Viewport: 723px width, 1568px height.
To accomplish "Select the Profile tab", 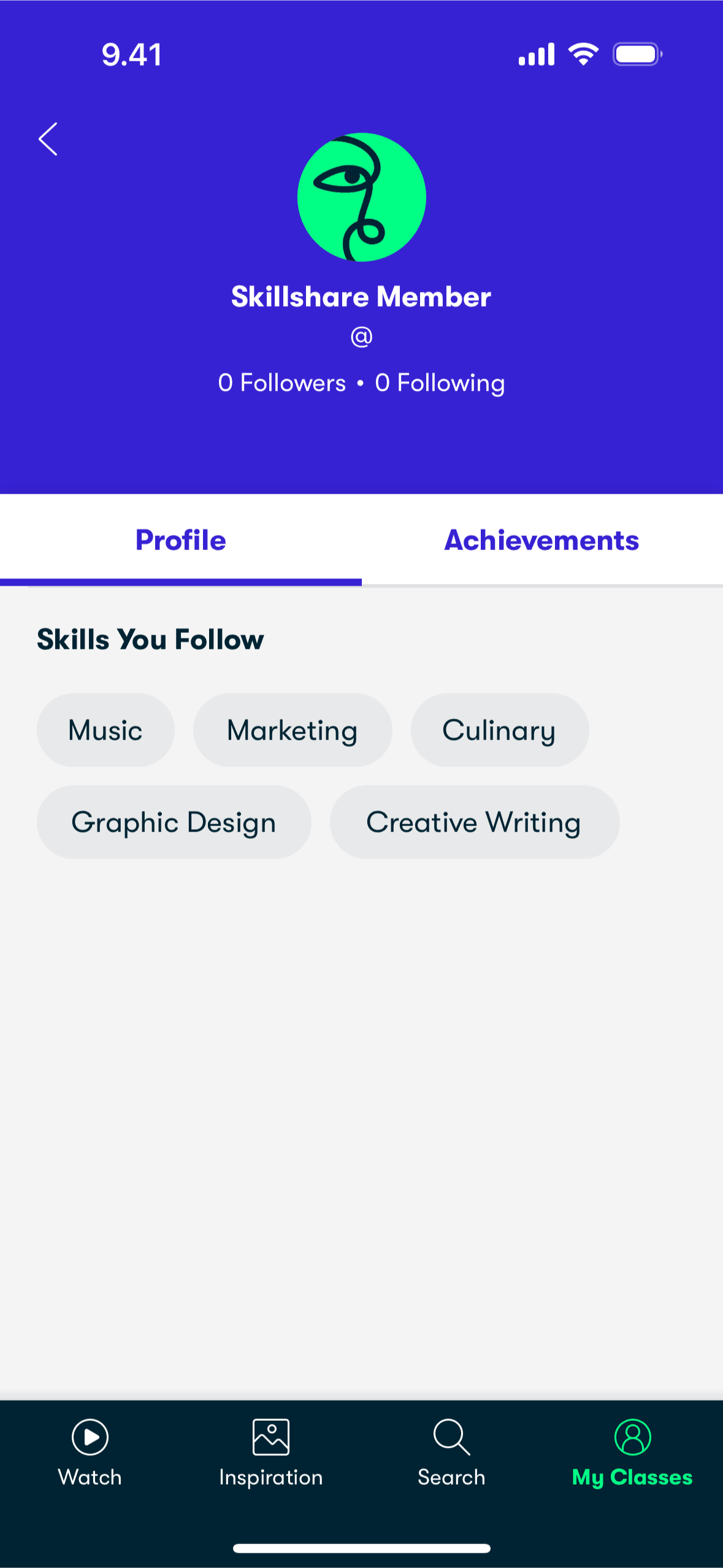I will click(x=181, y=540).
